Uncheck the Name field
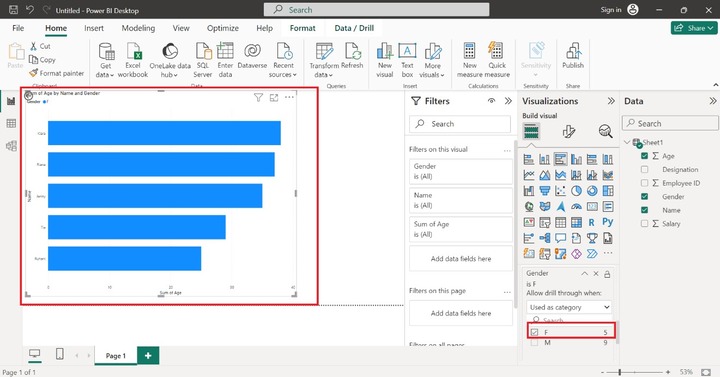Image resolution: width=720 pixels, height=377 pixels. [644, 210]
